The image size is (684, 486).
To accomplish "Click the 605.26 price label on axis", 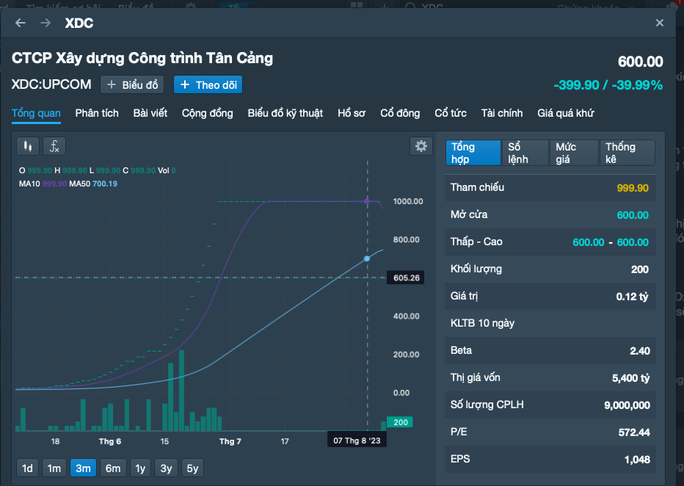I will 407,277.
